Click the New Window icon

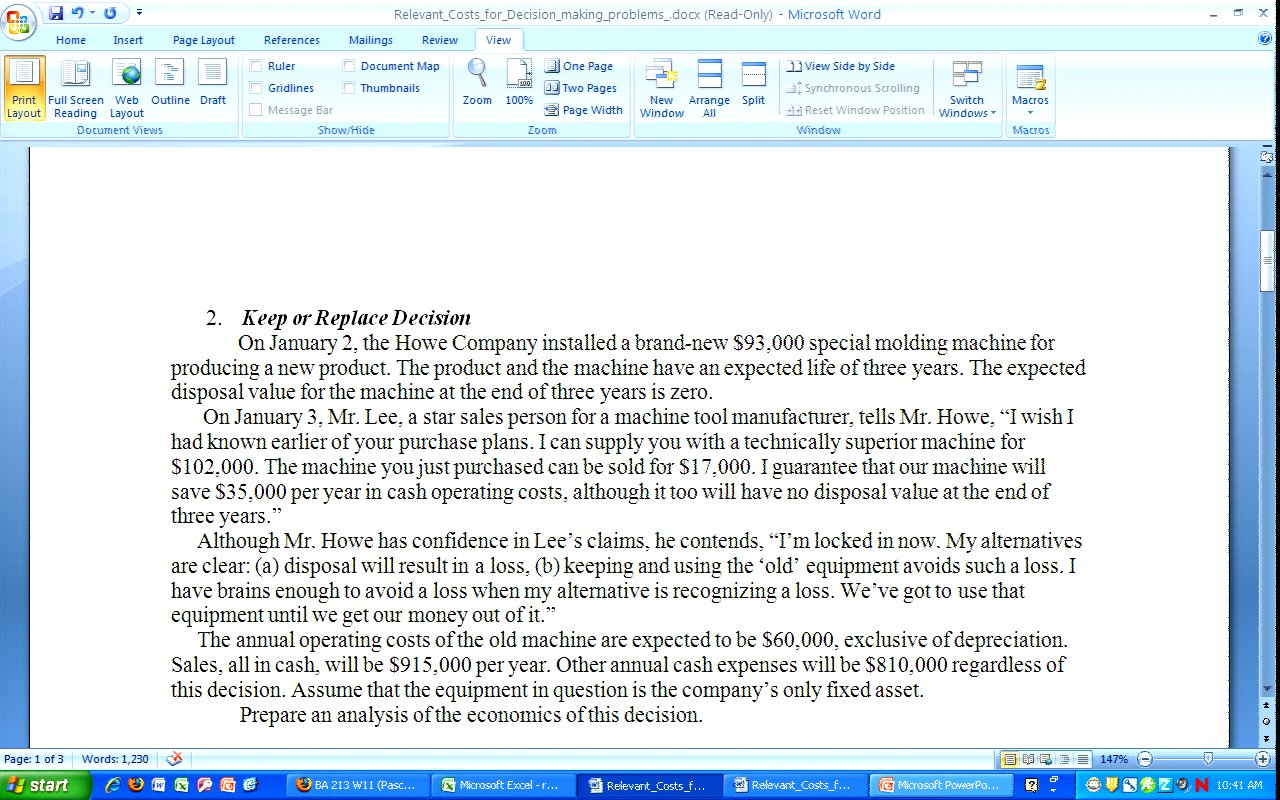pos(661,88)
